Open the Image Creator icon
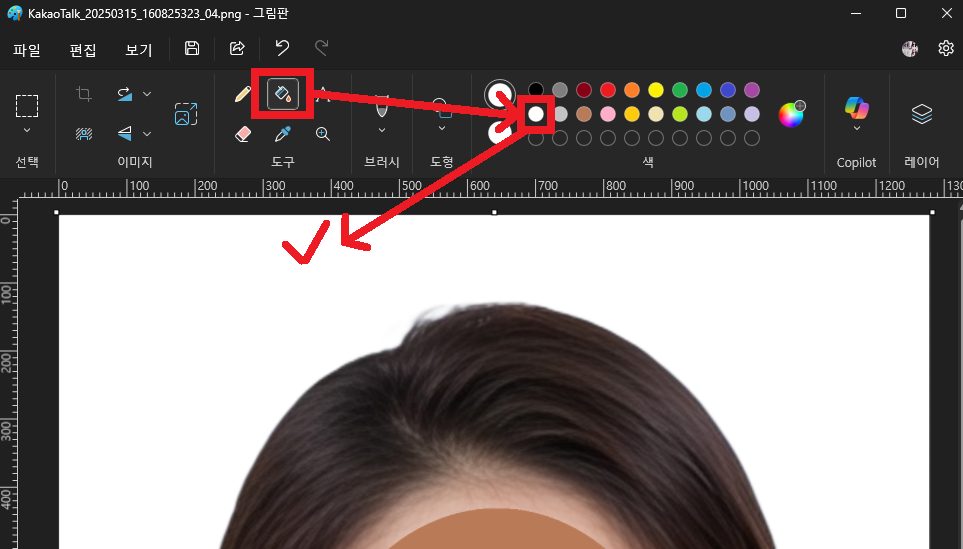This screenshot has height=549, width=963. pyautogui.click(x=185, y=114)
